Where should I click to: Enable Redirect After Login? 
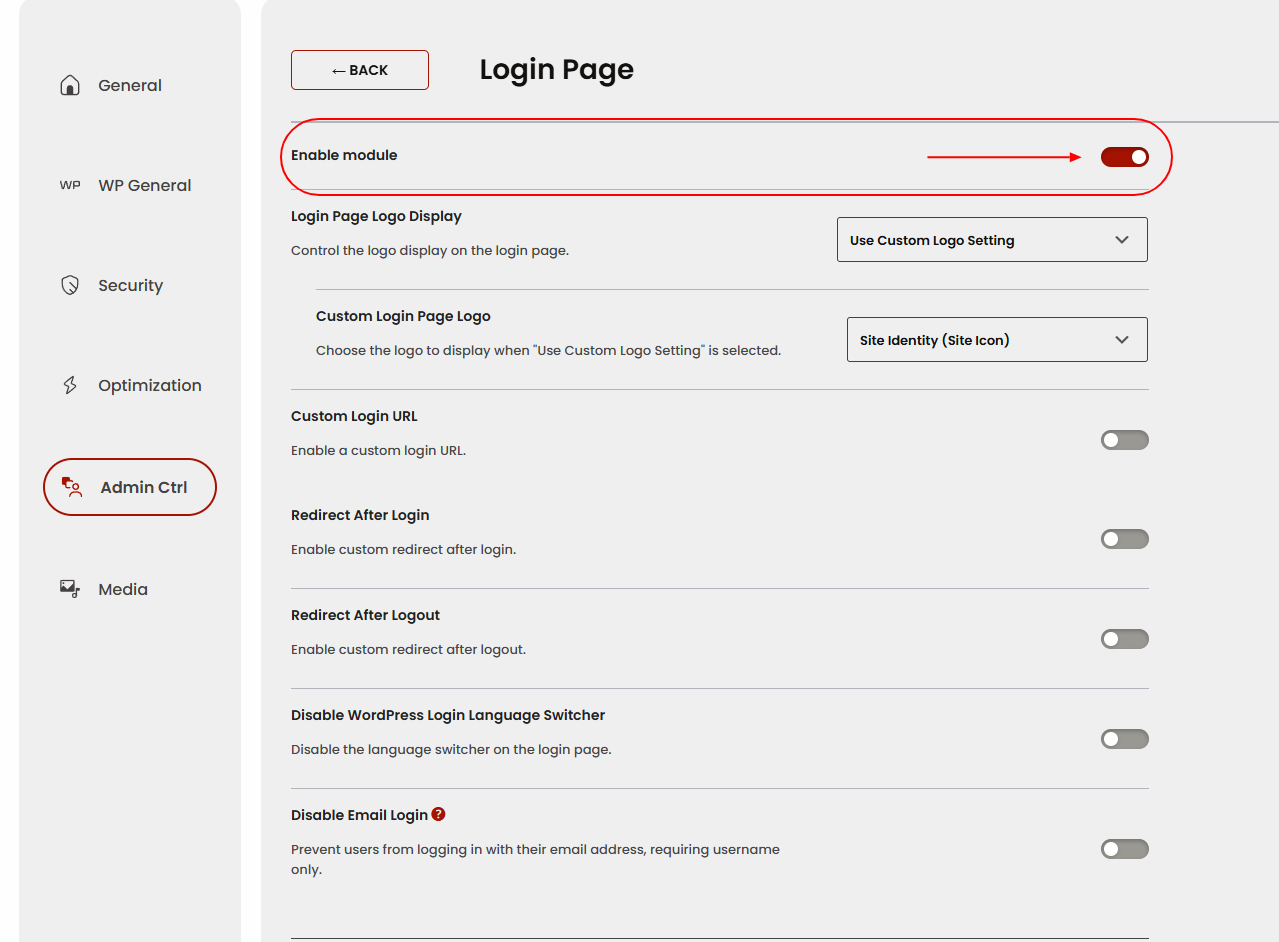pos(1124,538)
